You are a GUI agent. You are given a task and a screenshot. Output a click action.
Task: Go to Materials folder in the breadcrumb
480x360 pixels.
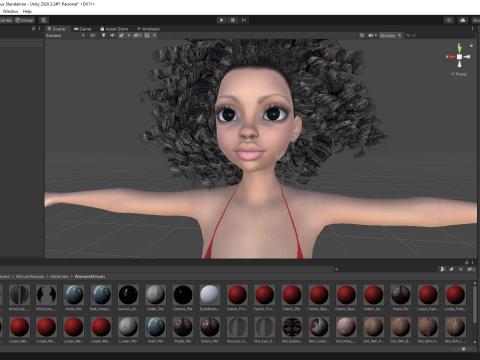(x=59, y=277)
